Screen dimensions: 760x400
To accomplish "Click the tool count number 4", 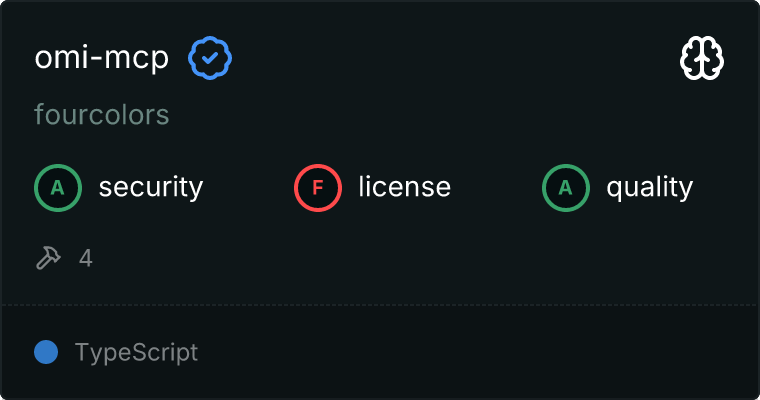I will [86, 258].
